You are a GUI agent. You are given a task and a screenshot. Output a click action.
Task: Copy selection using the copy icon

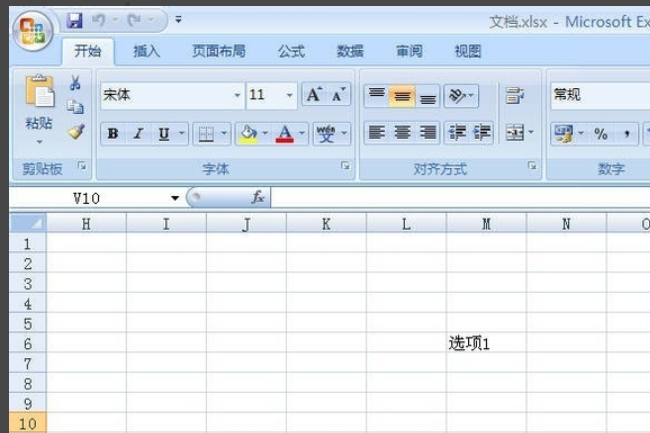75,107
